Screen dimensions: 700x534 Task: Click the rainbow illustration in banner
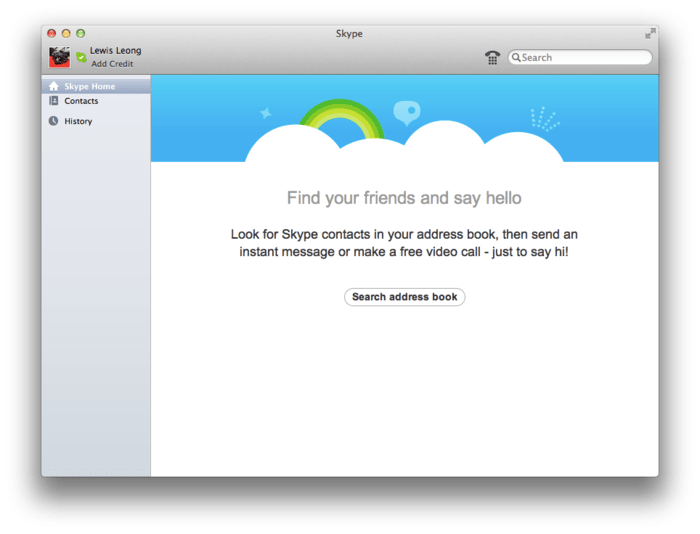pyautogui.click(x=342, y=119)
